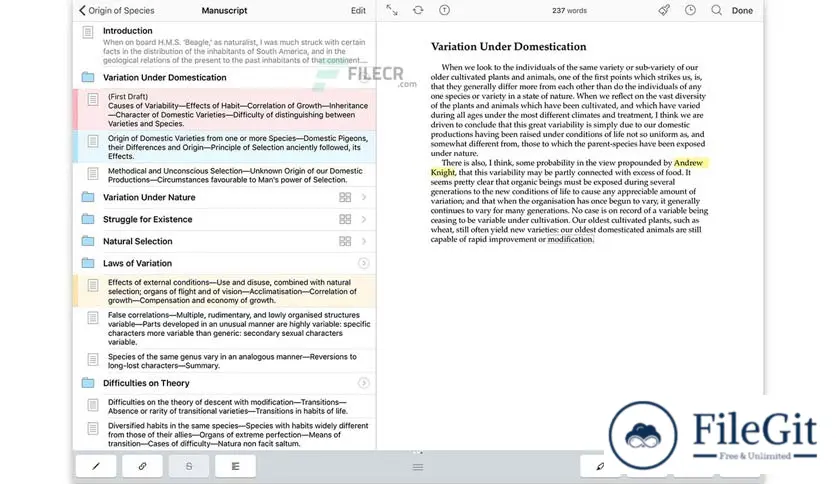The height and width of the screenshot is (484, 836).
Task: Tap the circled T icon in the editor toolbar
Action: pyautogui.click(x=444, y=10)
